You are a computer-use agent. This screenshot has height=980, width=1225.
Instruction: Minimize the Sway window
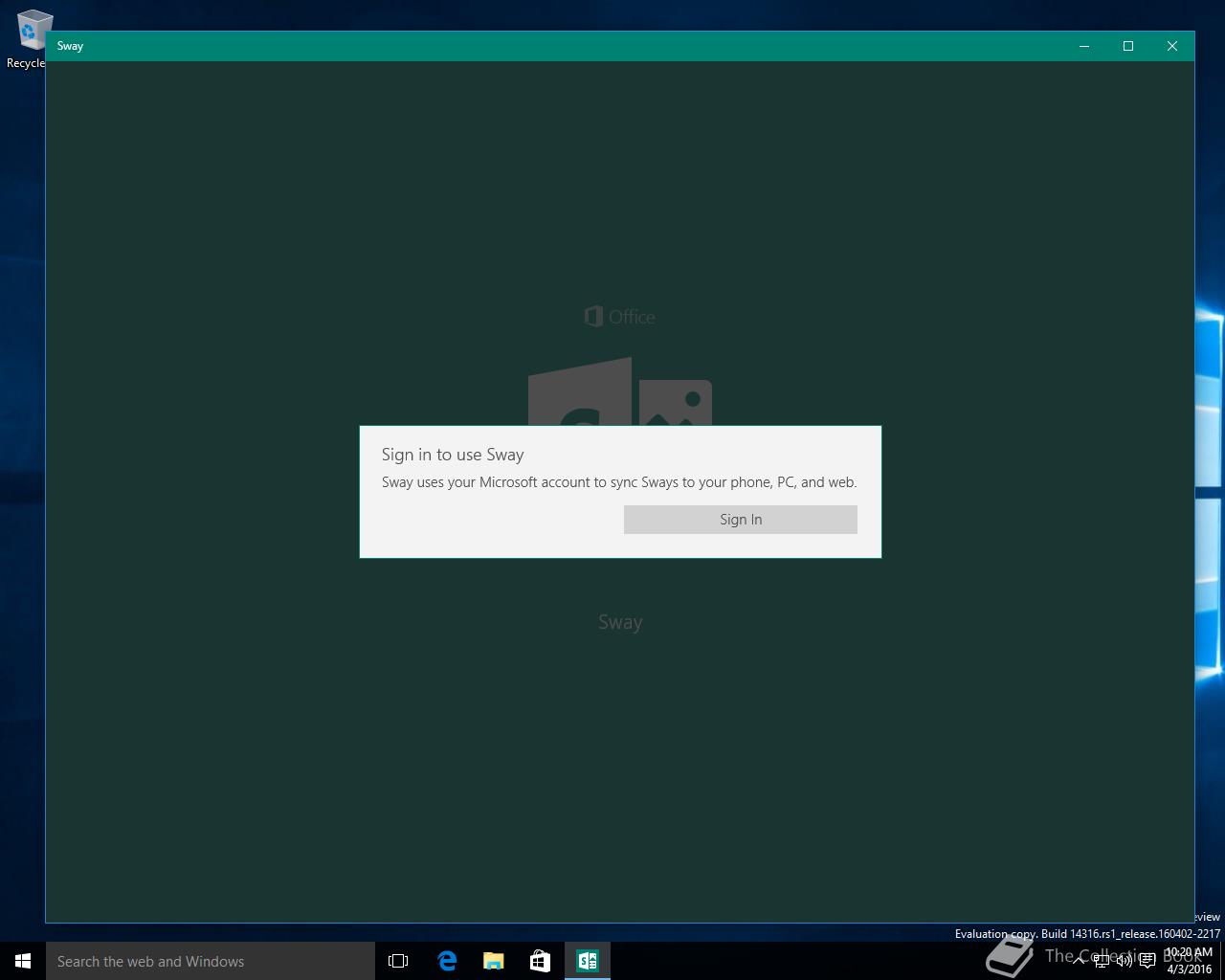pyautogui.click(x=1084, y=46)
